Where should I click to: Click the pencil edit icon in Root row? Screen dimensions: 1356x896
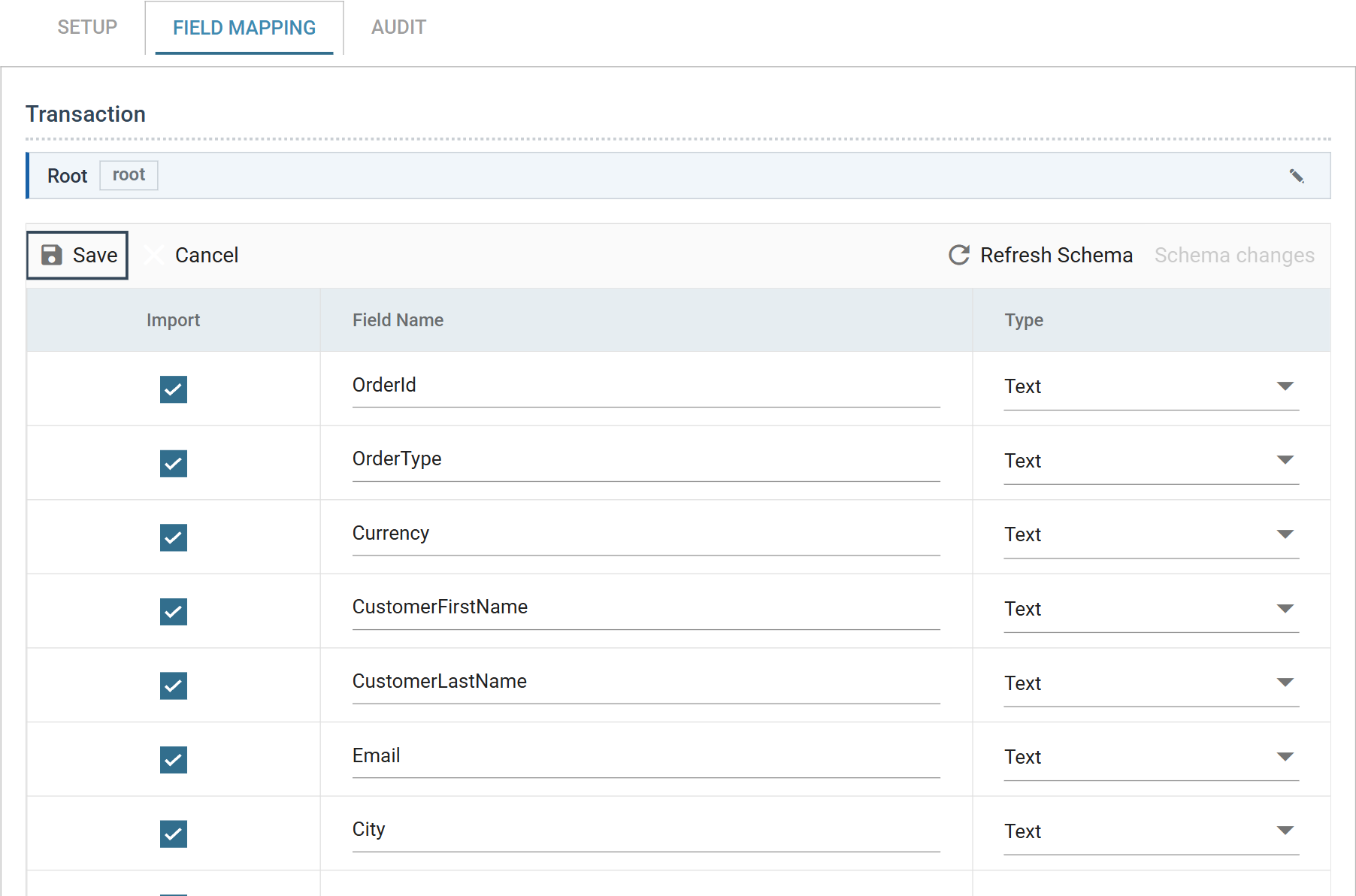click(x=1297, y=176)
